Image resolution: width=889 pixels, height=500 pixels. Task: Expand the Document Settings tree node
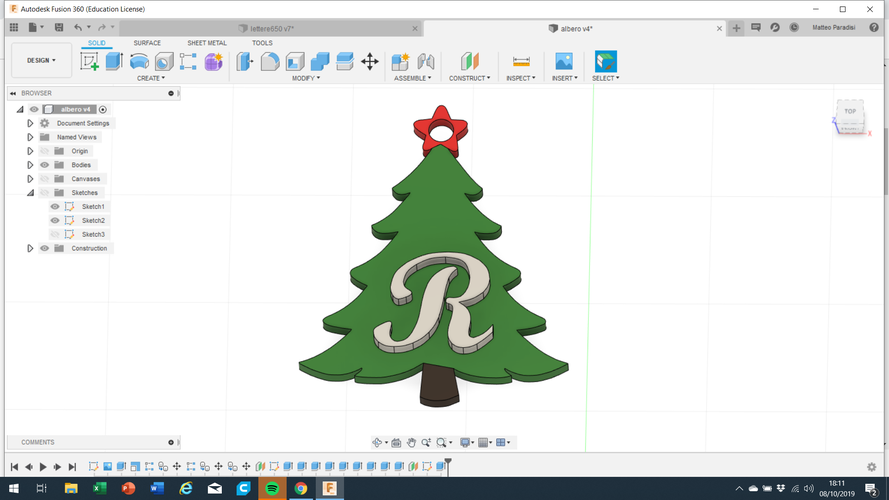pos(30,123)
